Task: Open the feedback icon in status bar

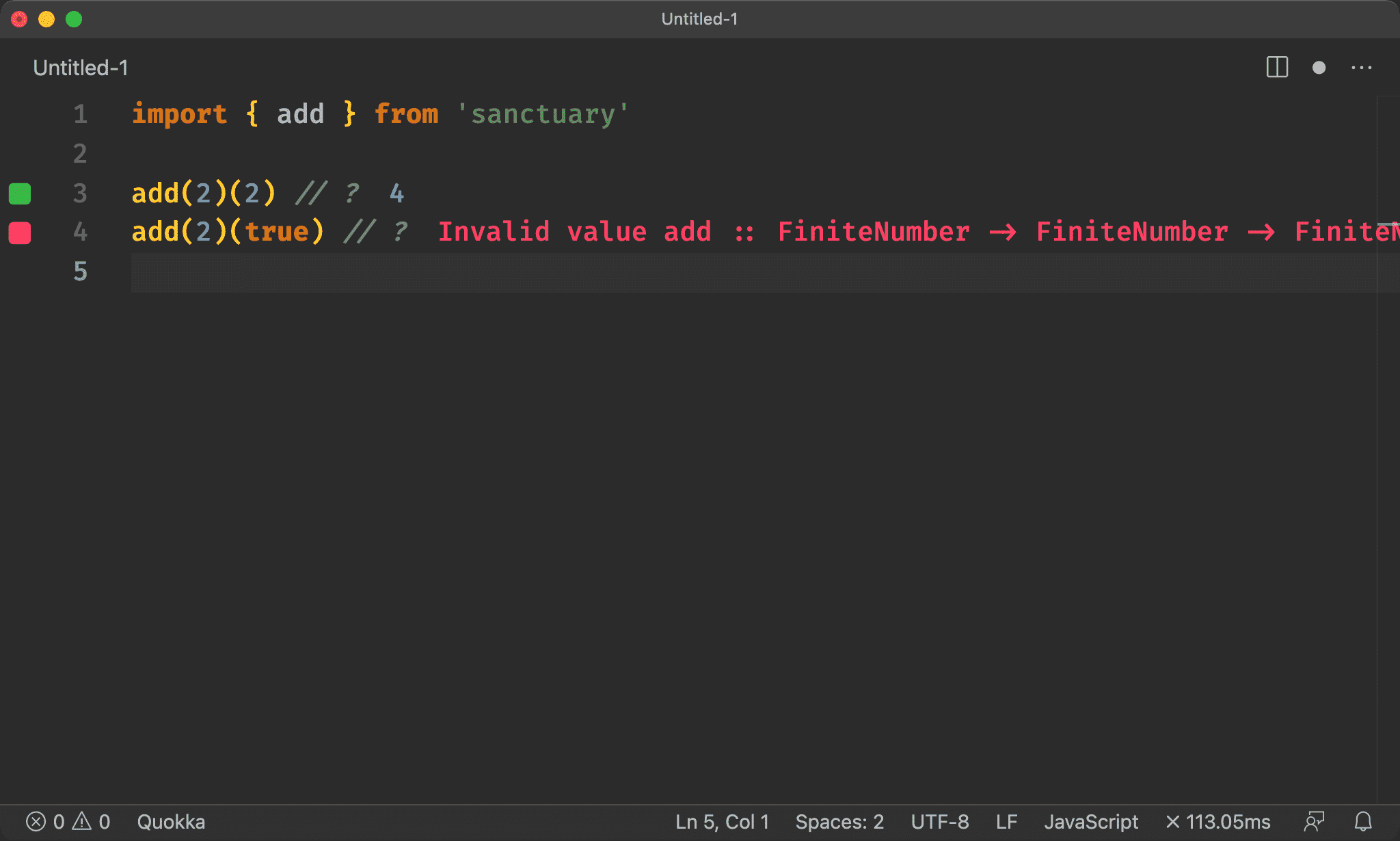Action: tap(1314, 821)
